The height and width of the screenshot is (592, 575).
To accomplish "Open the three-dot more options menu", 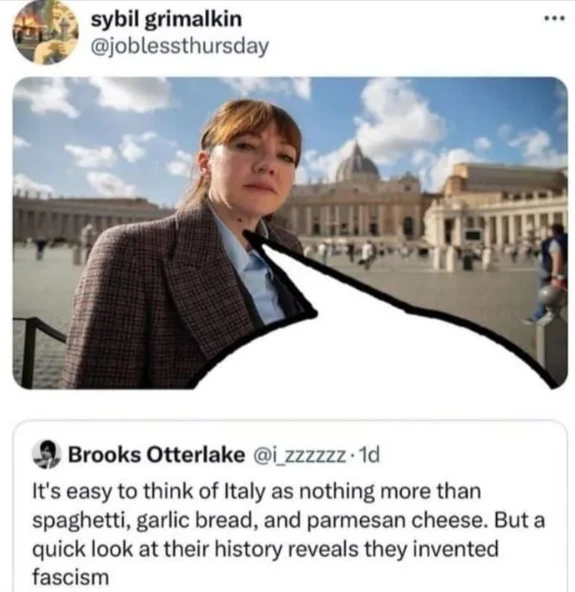I will (x=555, y=18).
